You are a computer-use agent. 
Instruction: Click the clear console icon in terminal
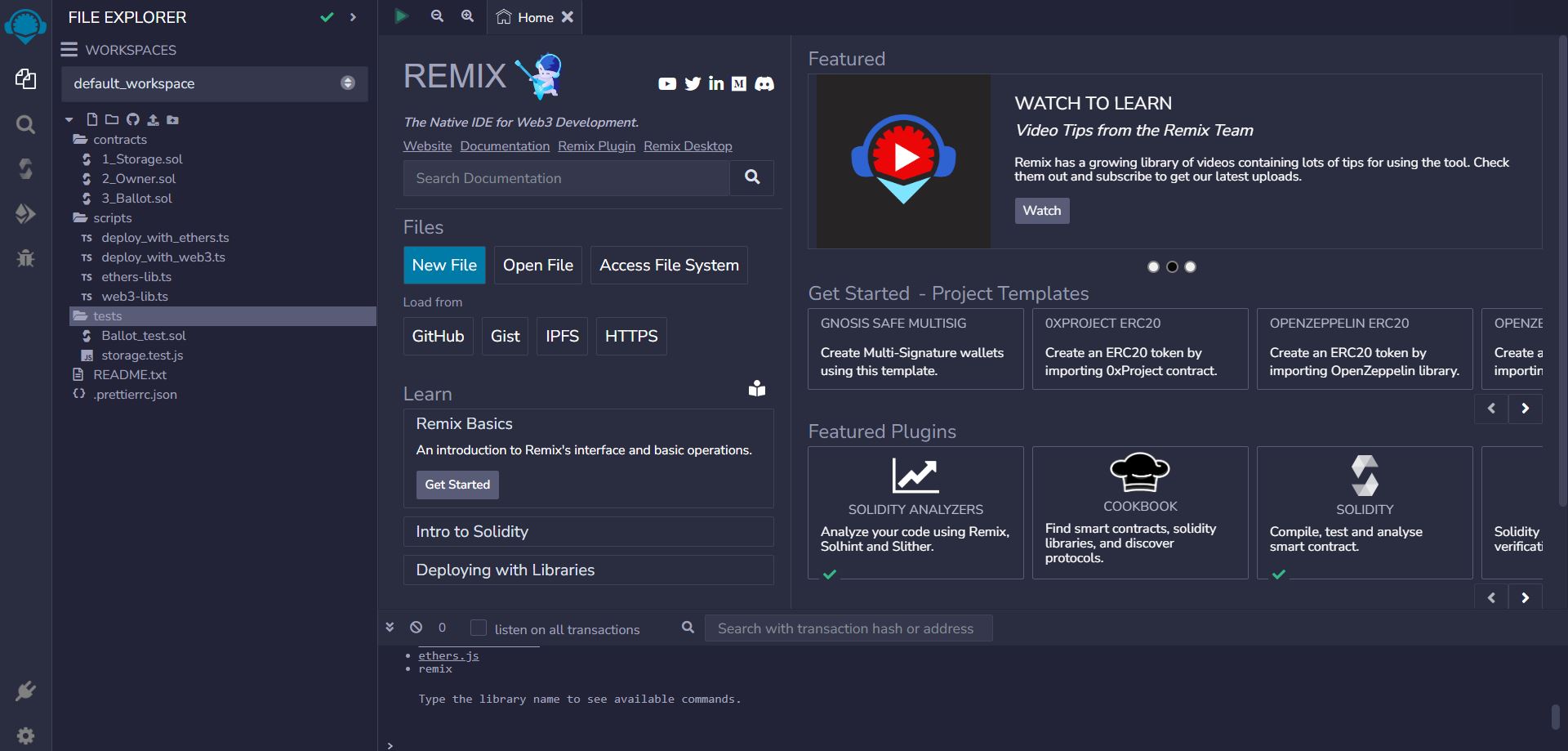click(x=416, y=628)
